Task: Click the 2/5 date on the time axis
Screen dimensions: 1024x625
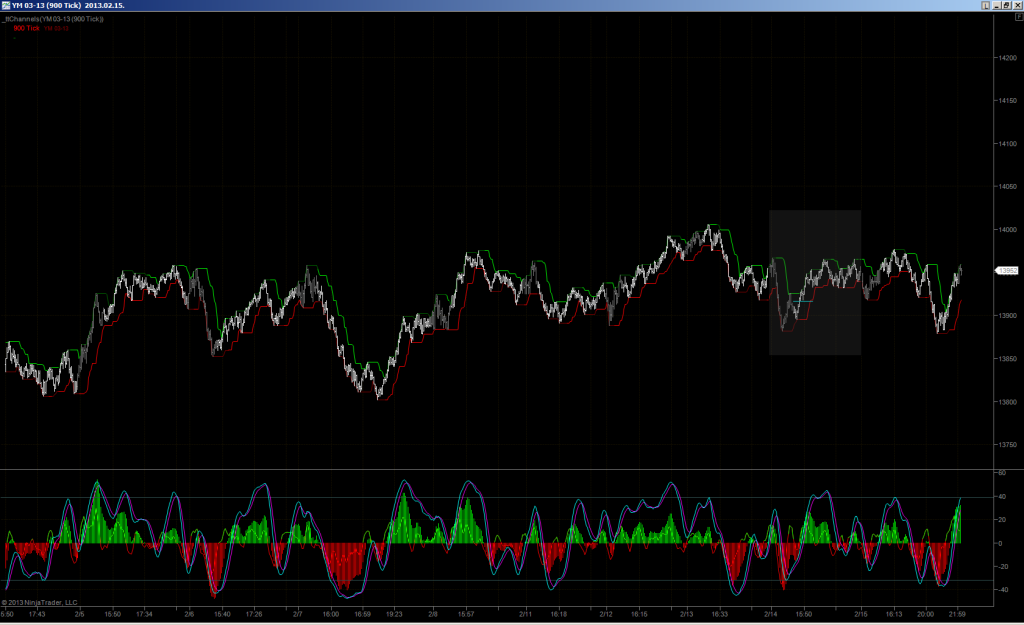Action: coord(80,614)
